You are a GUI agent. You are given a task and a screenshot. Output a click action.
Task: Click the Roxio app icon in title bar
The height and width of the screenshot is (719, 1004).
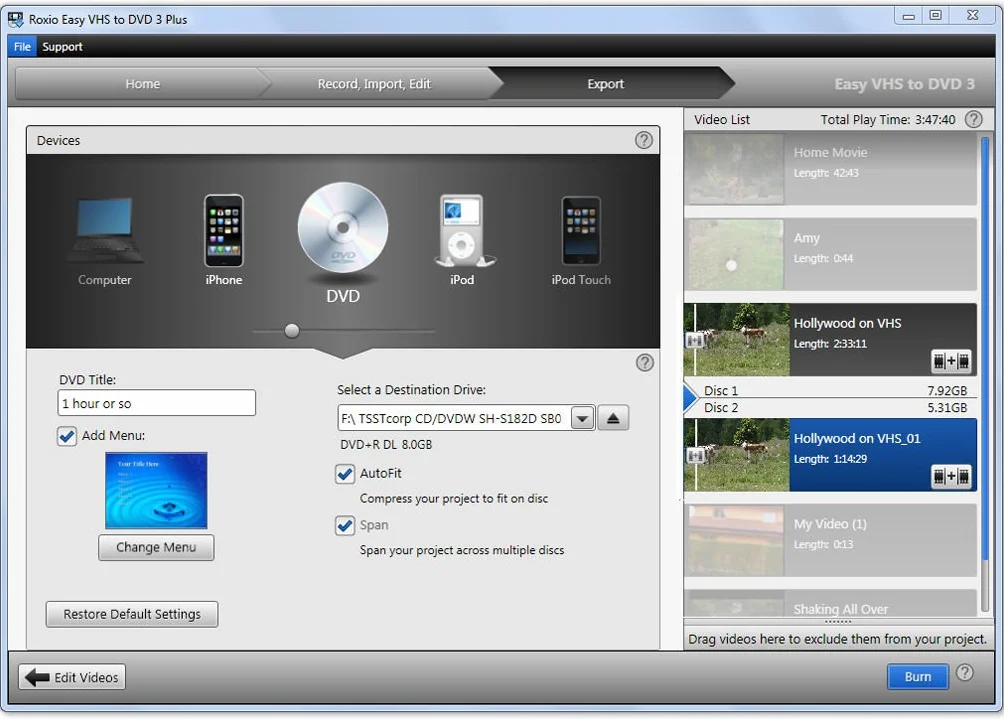coord(15,19)
